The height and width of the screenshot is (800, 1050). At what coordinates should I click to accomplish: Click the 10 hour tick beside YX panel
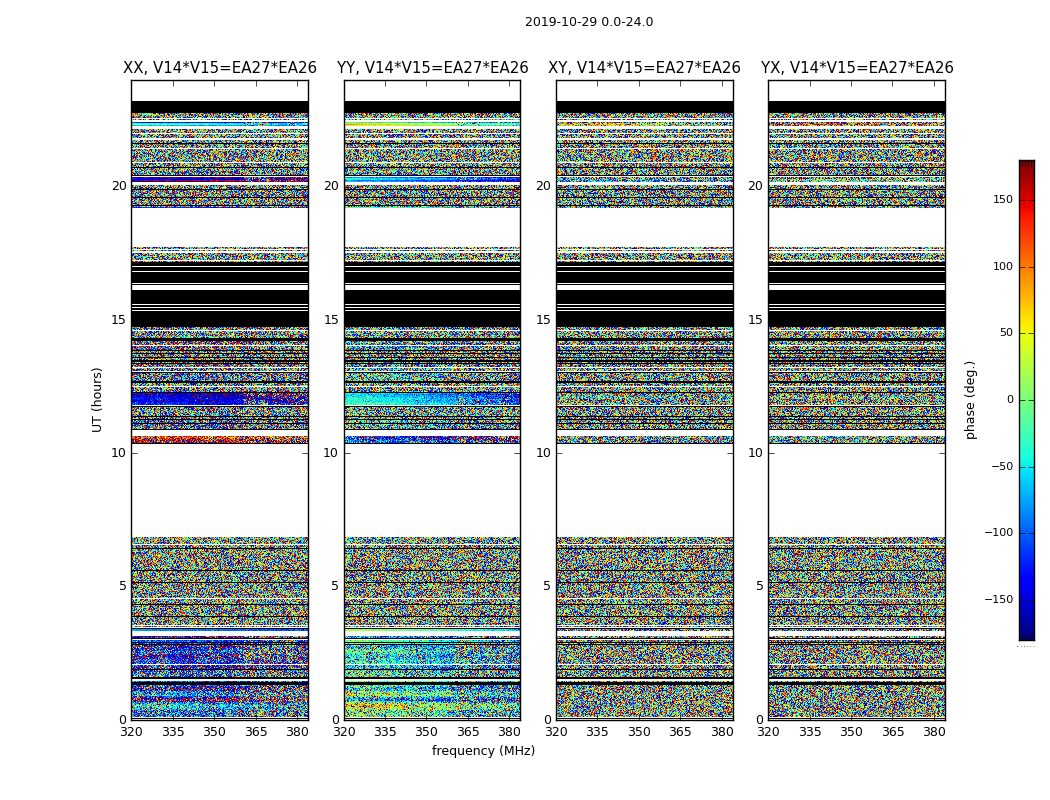tap(756, 453)
